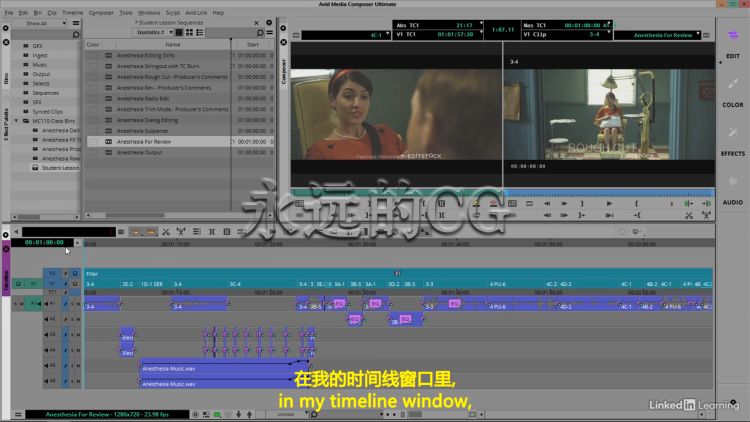Image resolution: width=750 pixels, height=422 pixels.
Task: Open the Student Lesson Sequences bin hamburger menu
Action: (270, 33)
